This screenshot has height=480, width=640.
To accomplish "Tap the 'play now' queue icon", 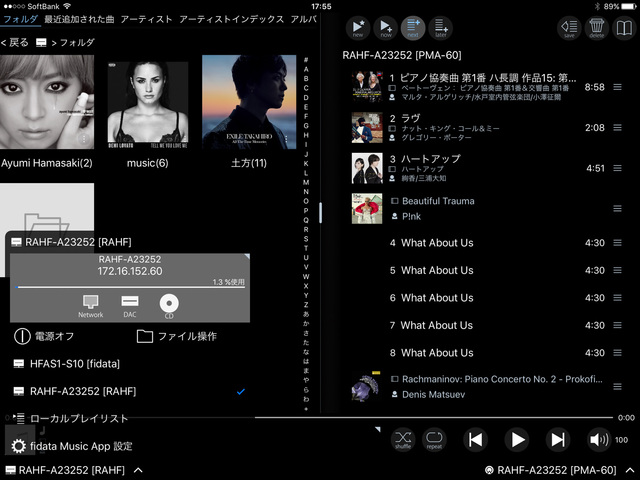I will (386, 28).
